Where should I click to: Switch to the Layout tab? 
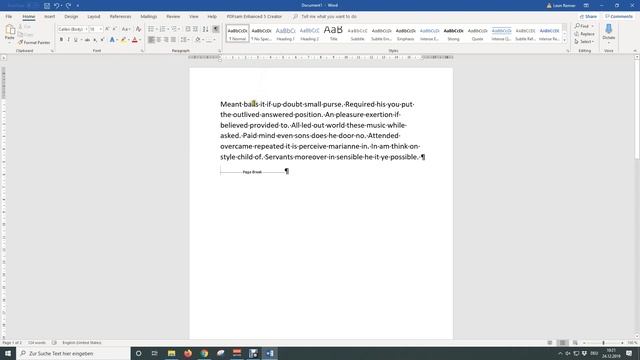click(94, 16)
